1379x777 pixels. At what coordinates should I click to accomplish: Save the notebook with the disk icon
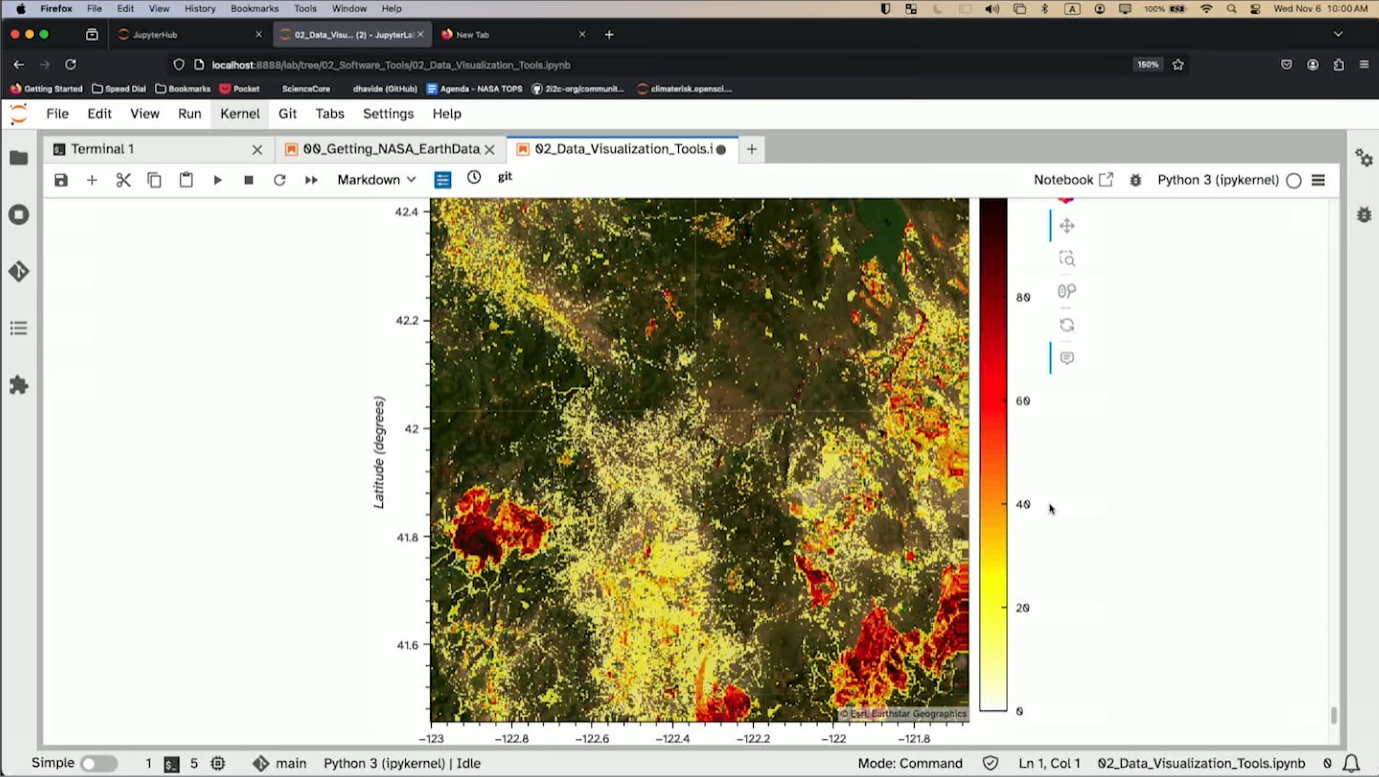(61, 180)
